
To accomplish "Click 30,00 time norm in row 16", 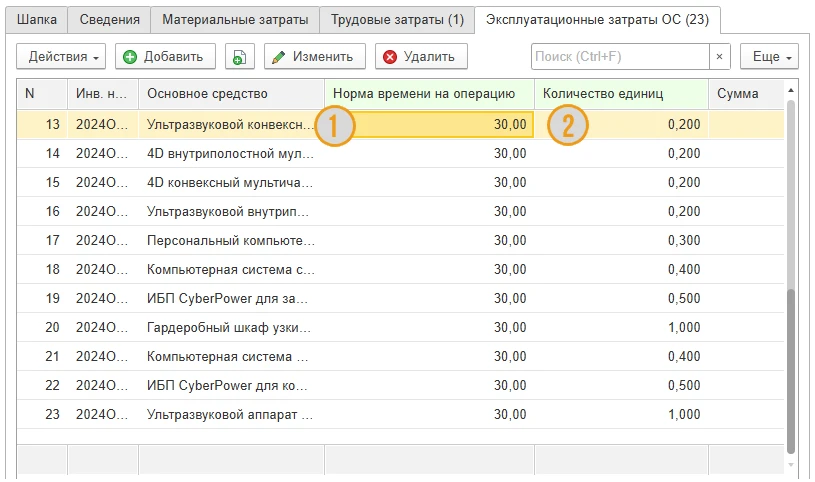I will coord(429,212).
